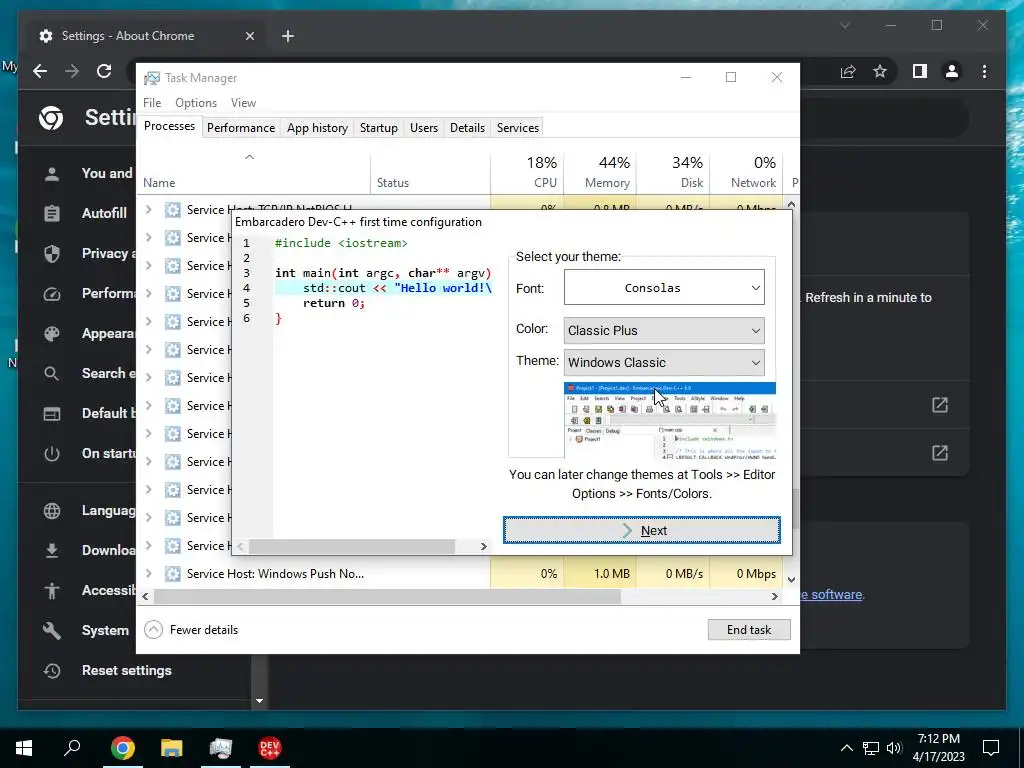Open the Font dropdown showing Consolas
Screen dimensions: 1024x768
pyautogui.click(x=664, y=288)
